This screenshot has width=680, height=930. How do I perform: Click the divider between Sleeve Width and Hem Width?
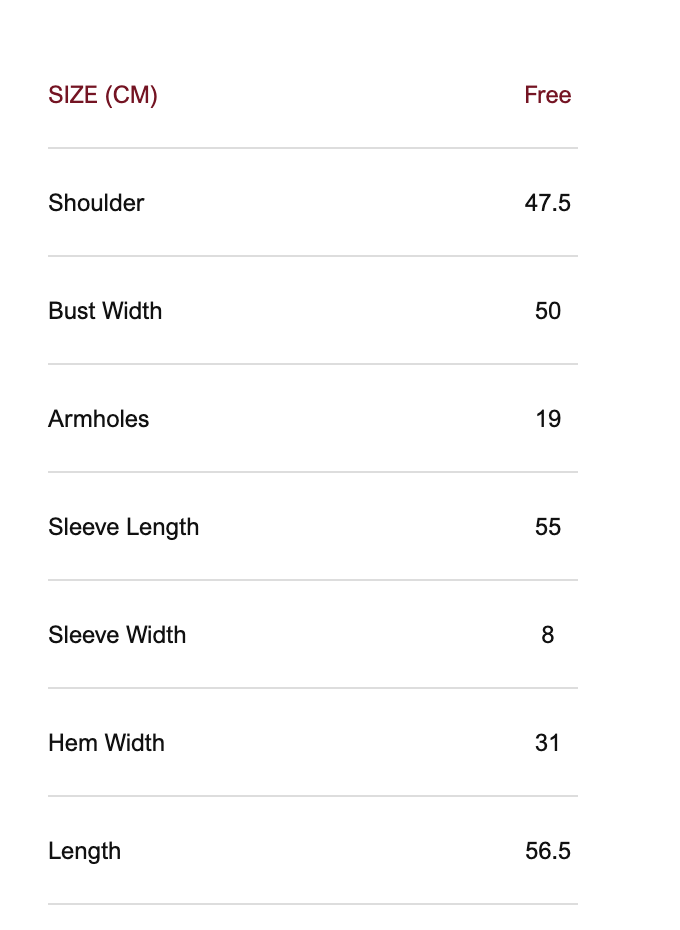coord(312,688)
